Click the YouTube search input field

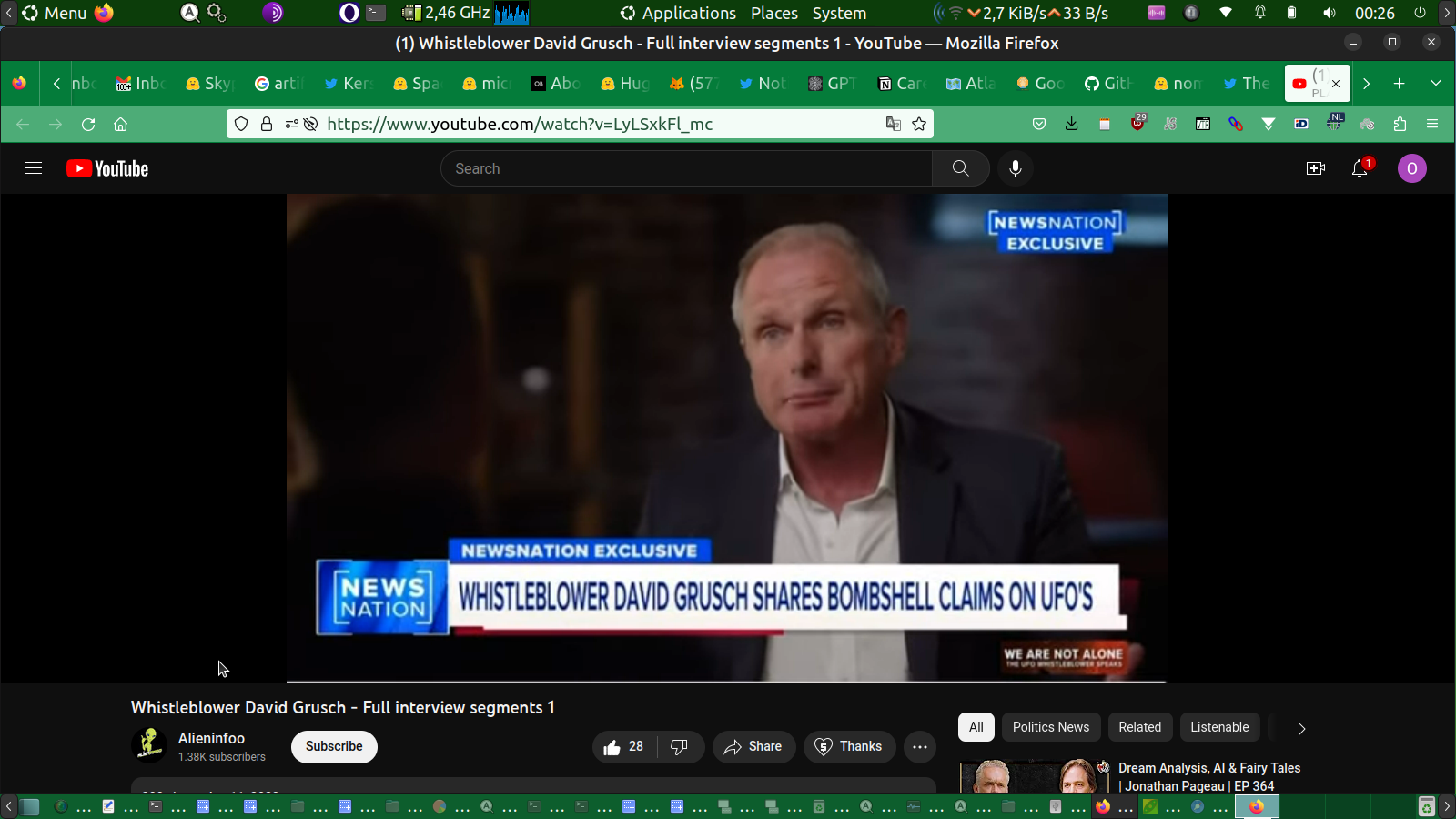[686, 168]
